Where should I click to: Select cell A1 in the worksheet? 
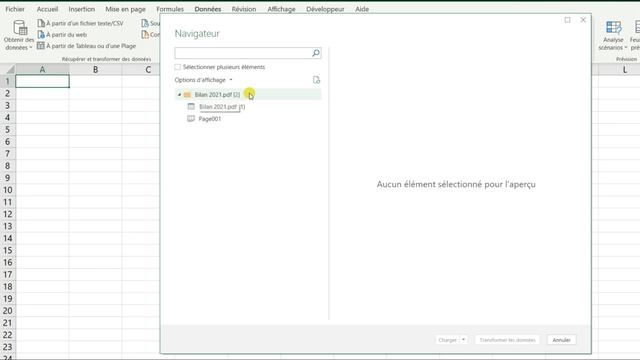(x=42, y=81)
